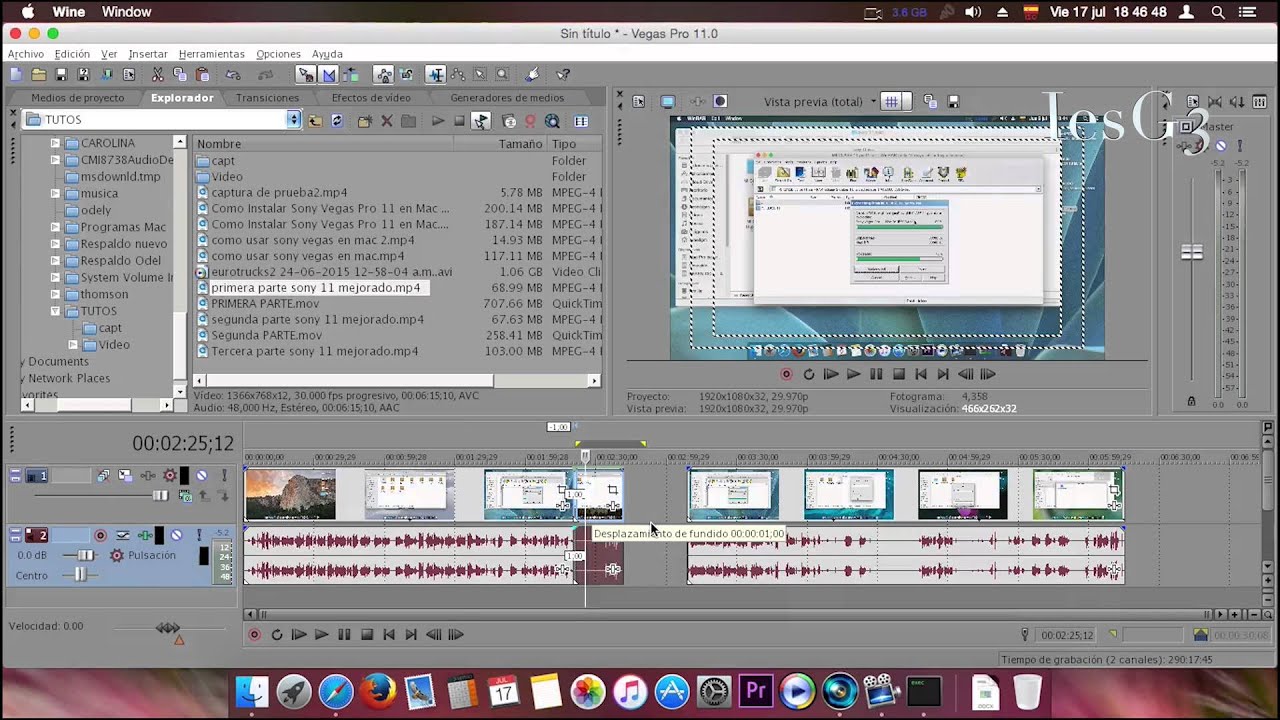Expand the Video folder in tree
Screen dimensions: 1280x720
[73, 344]
